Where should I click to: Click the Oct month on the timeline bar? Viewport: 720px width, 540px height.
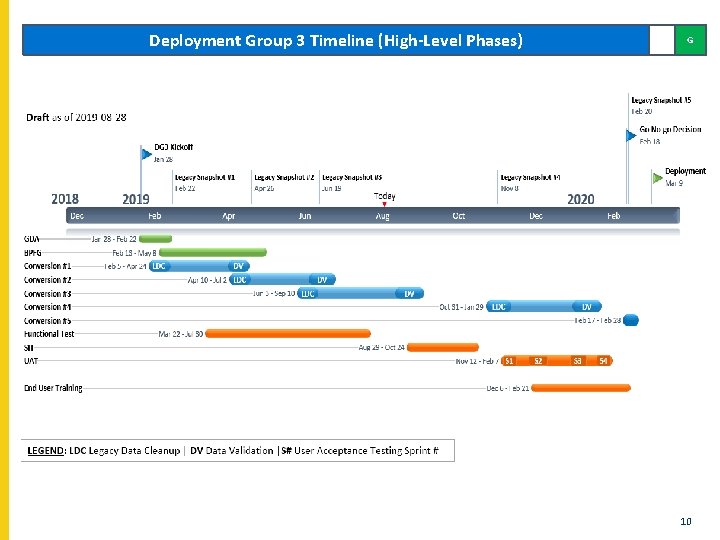(x=459, y=216)
